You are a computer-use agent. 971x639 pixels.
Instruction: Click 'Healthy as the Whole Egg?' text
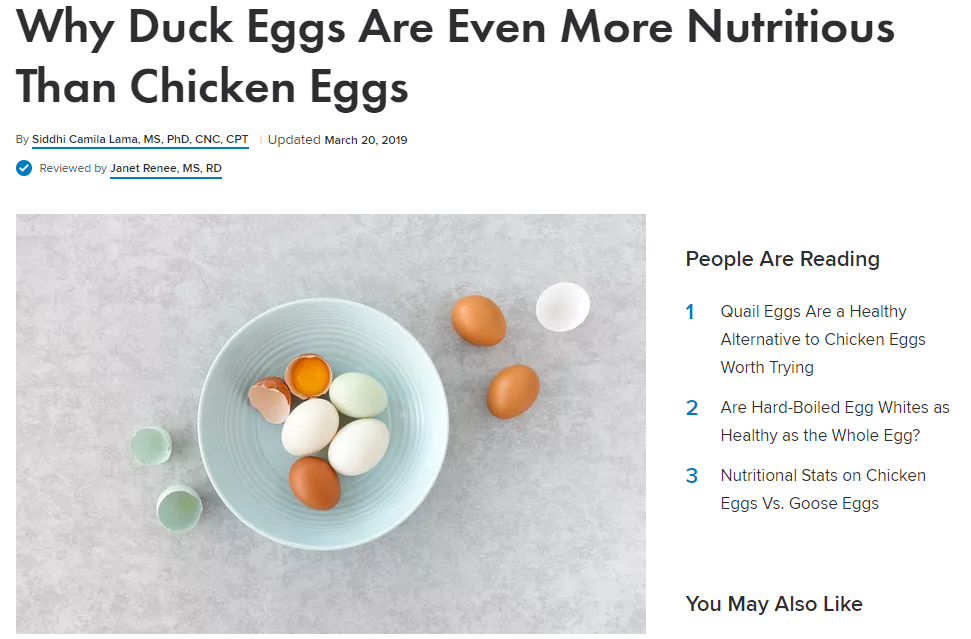[820, 435]
